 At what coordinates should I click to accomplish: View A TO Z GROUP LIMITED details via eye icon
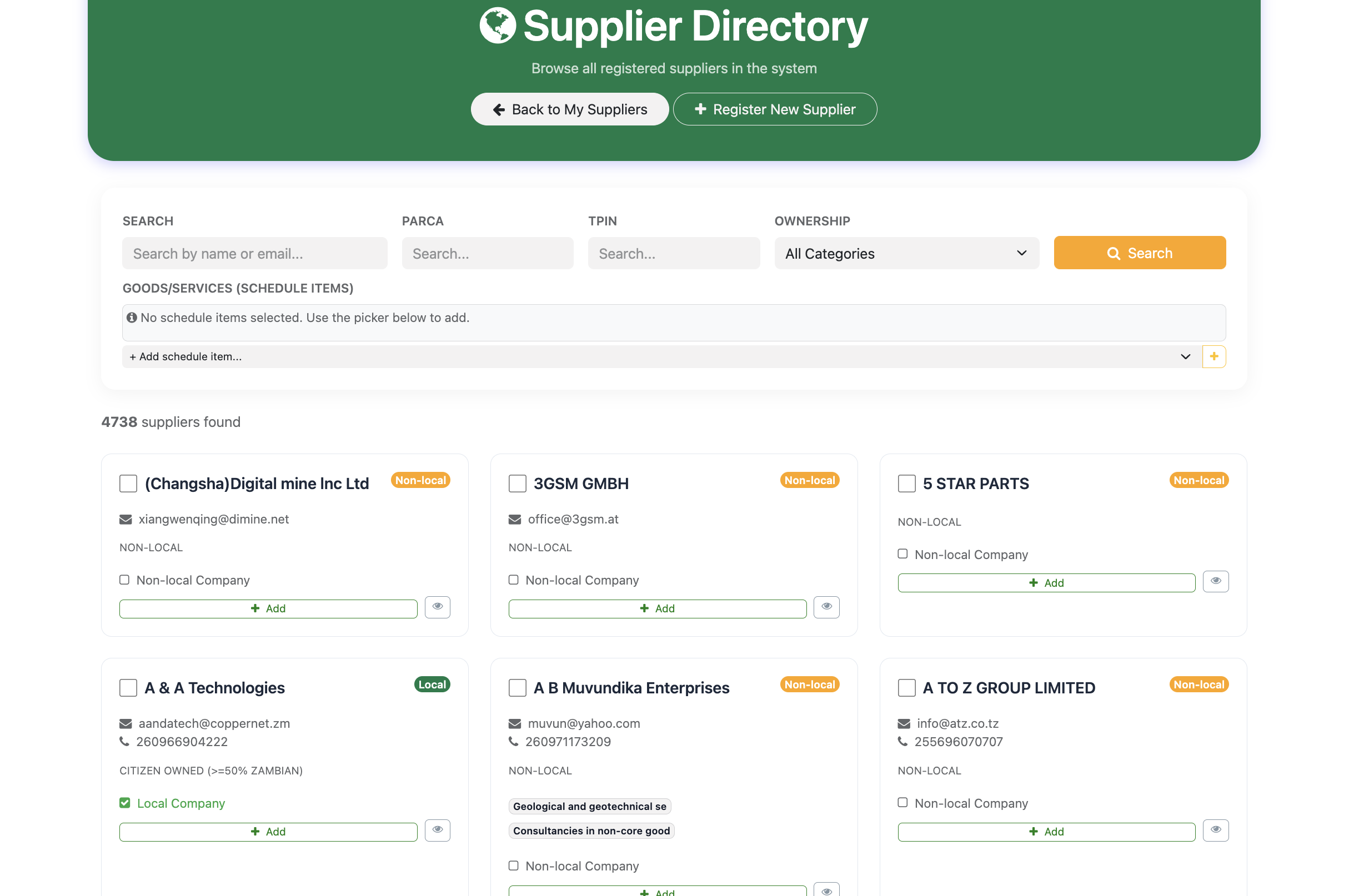point(1216,830)
